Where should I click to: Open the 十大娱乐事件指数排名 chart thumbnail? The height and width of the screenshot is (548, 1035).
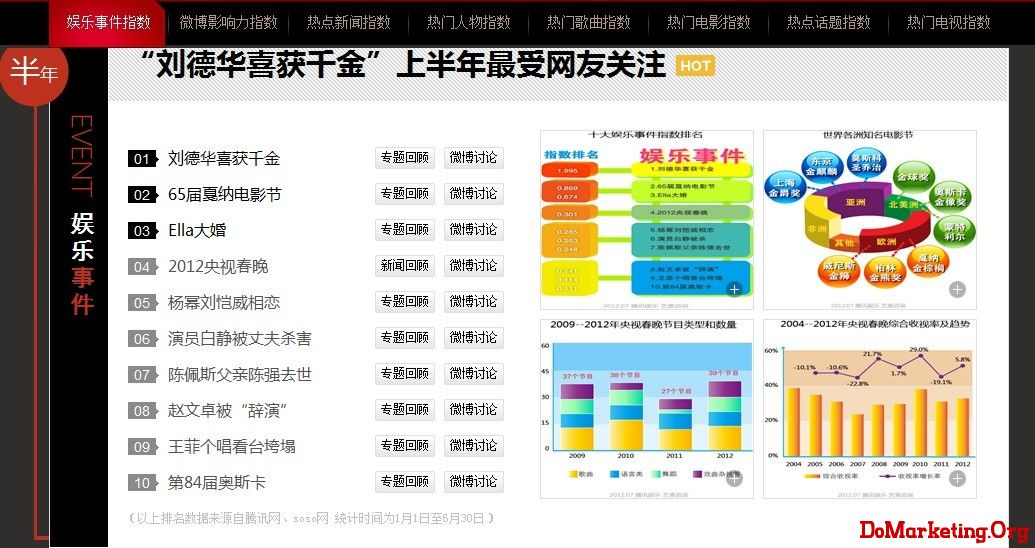[x=647, y=220]
